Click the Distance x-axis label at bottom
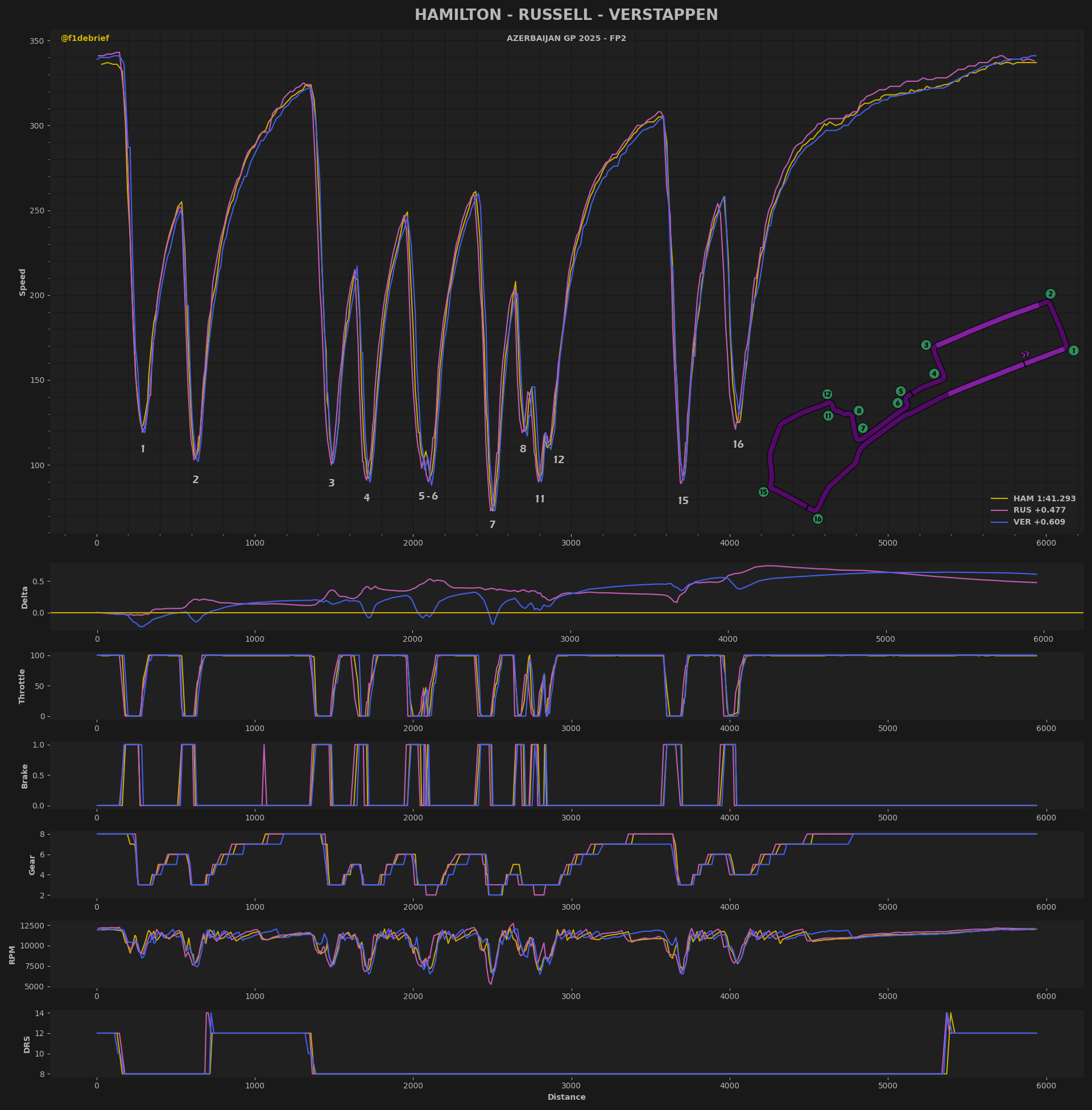Screen dimensions: 1092x1110 click(566, 1097)
